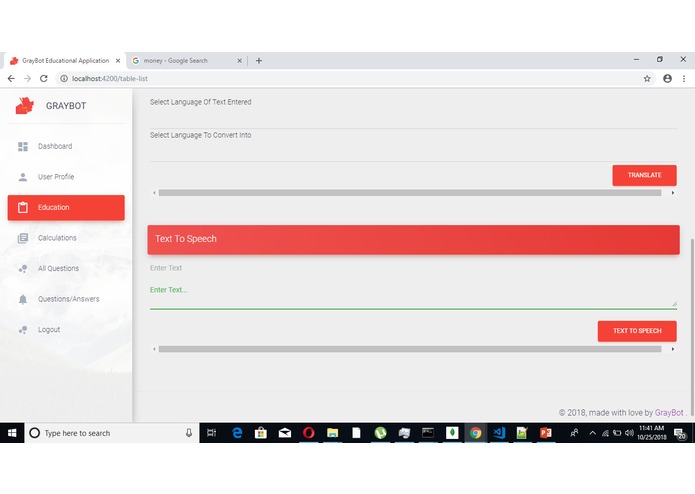Open the notification center icon
The width and height of the screenshot is (695, 494).
680,433
